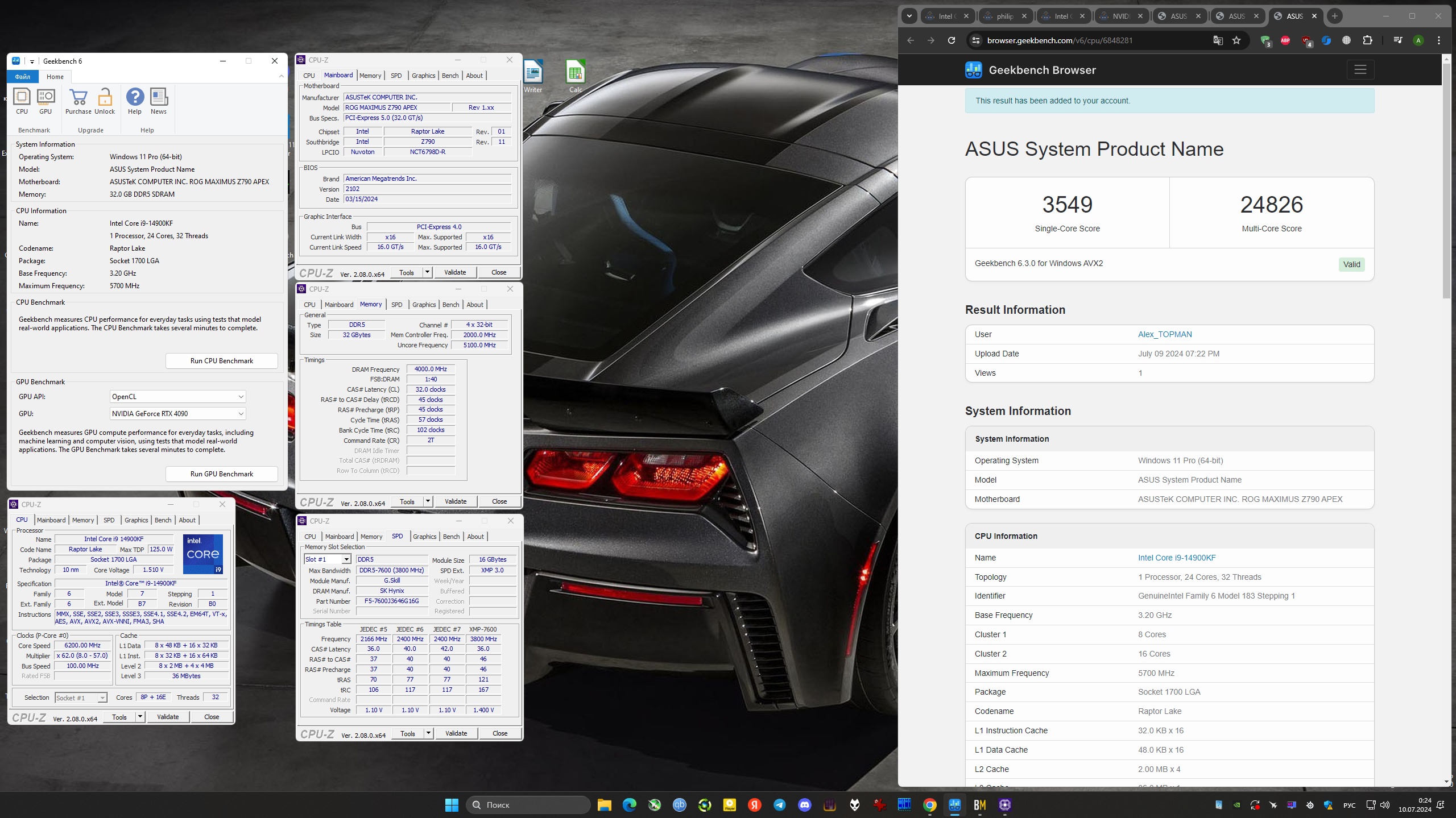Screen dimensions: 1456x818
Task: Open the News icon in Geekbench ribbon
Action: pos(159,101)
